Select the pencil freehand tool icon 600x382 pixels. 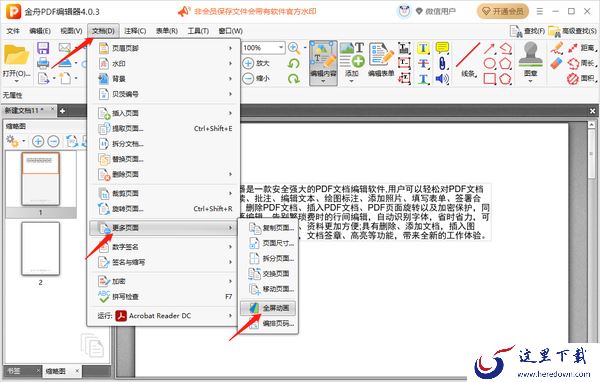[556, 48]
